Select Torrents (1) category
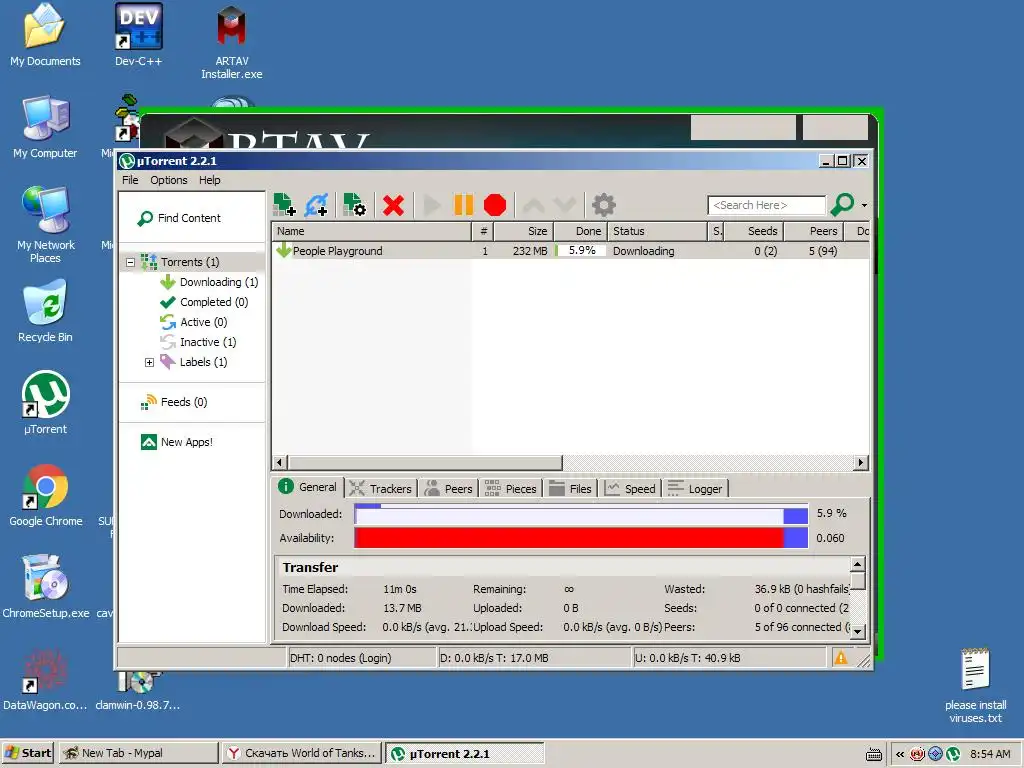1024x768 pixels. [190, 262]
